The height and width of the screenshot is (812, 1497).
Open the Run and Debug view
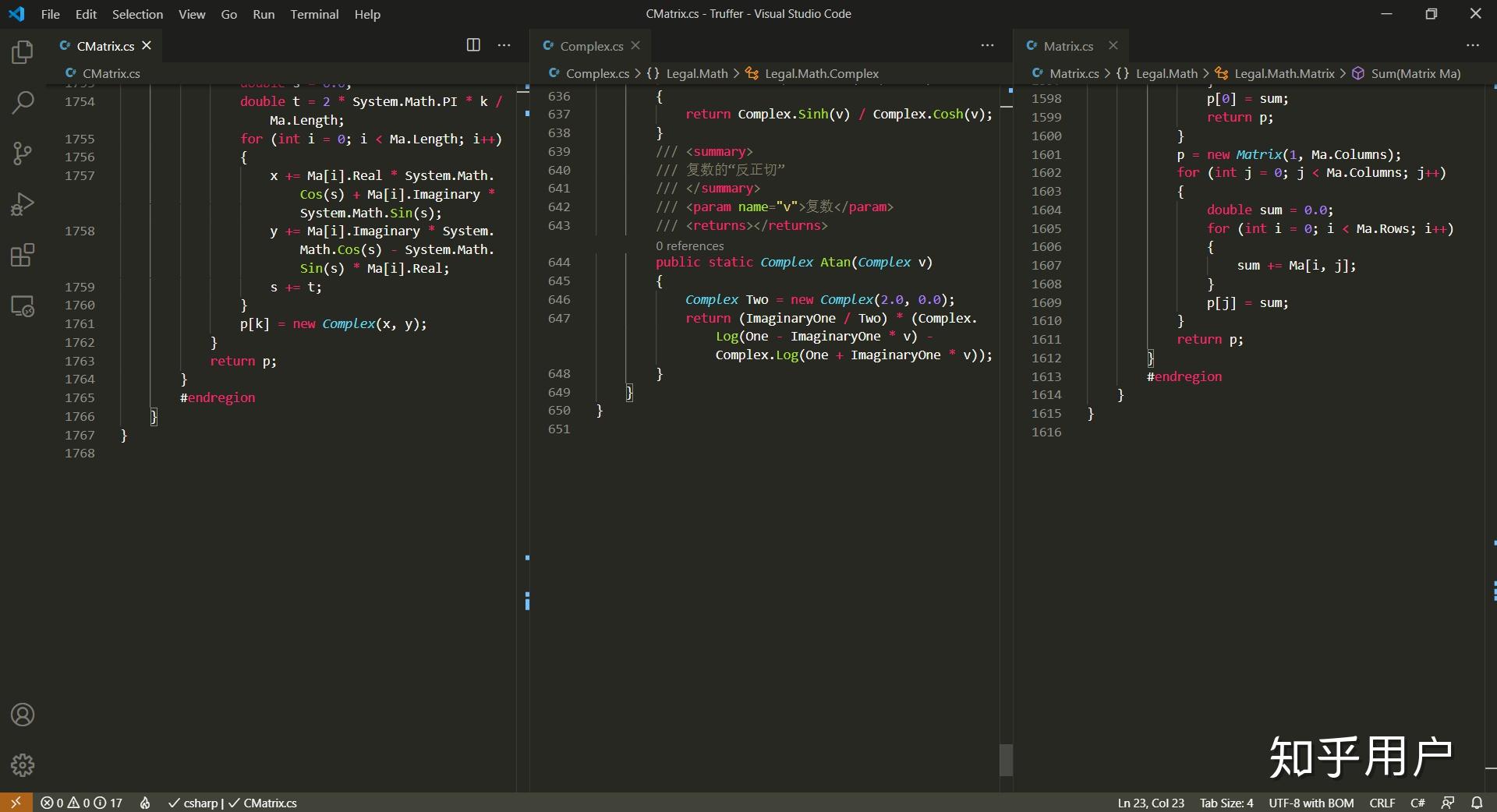click(x=23, y=204)
